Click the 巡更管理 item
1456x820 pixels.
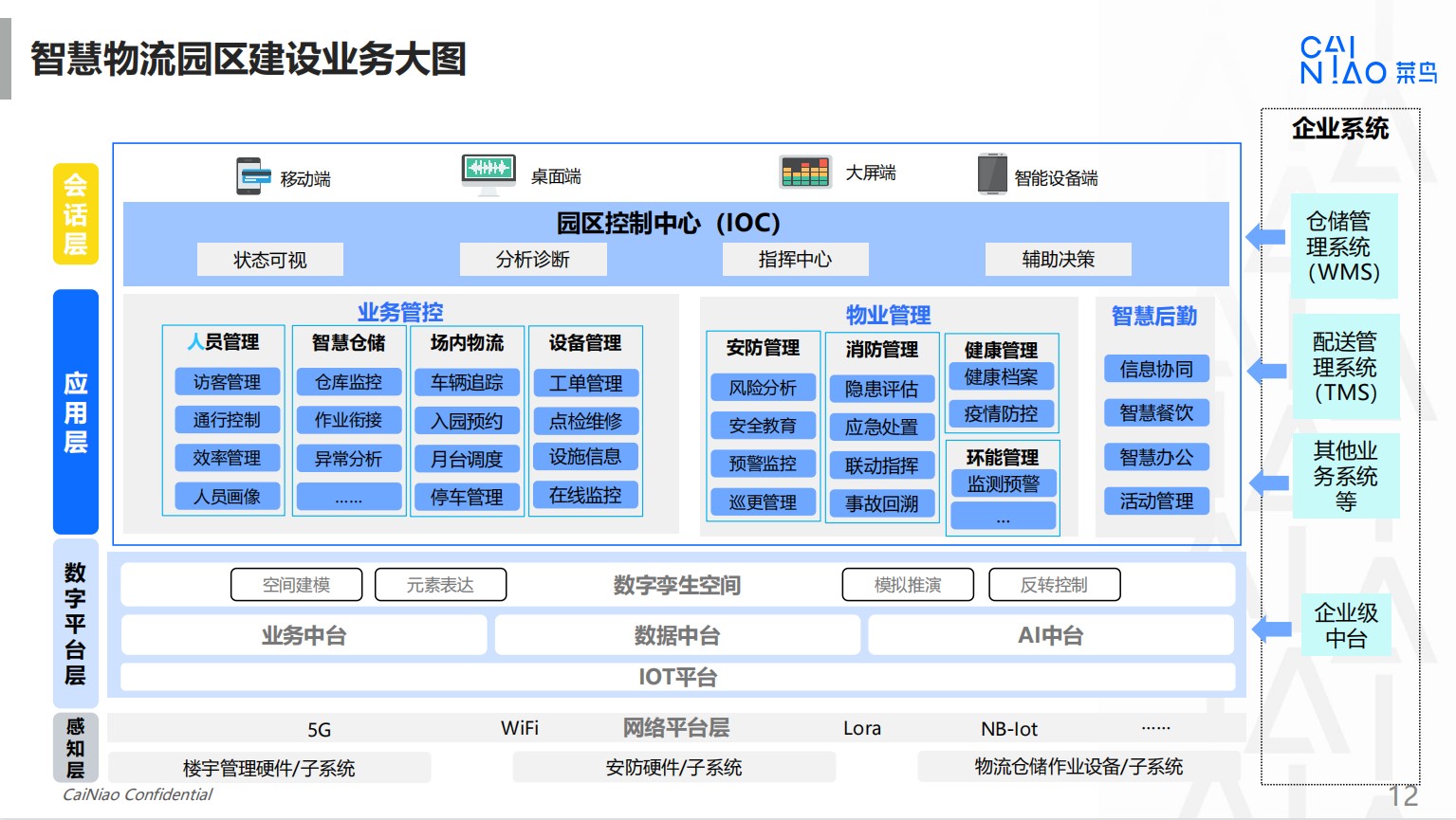763,502
